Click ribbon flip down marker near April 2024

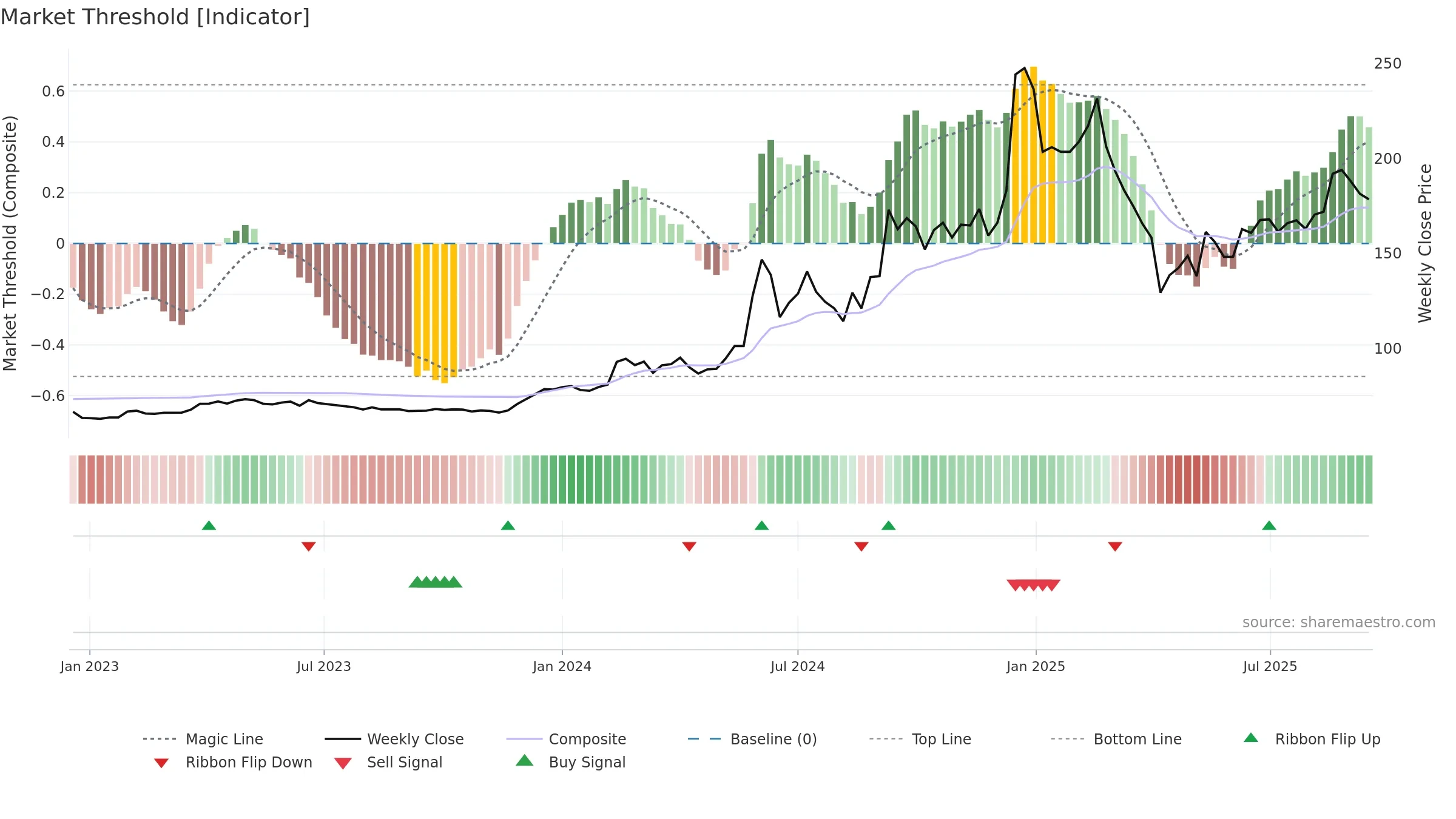coord(689,547)
